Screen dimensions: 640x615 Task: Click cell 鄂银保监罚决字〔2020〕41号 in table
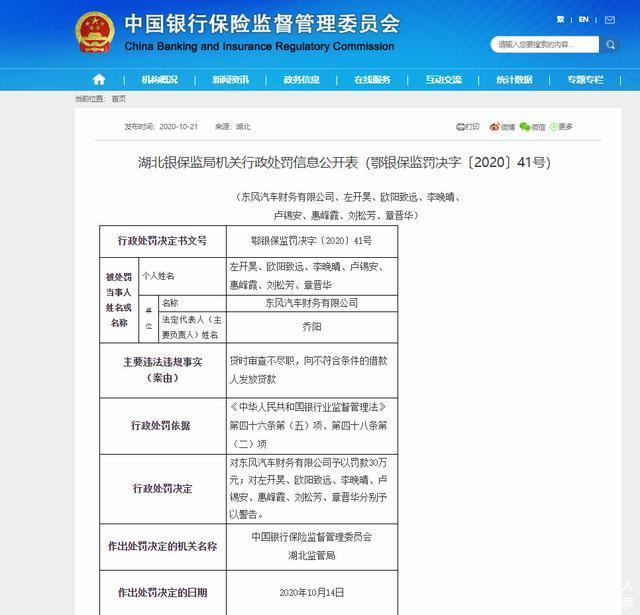(312, 241)
